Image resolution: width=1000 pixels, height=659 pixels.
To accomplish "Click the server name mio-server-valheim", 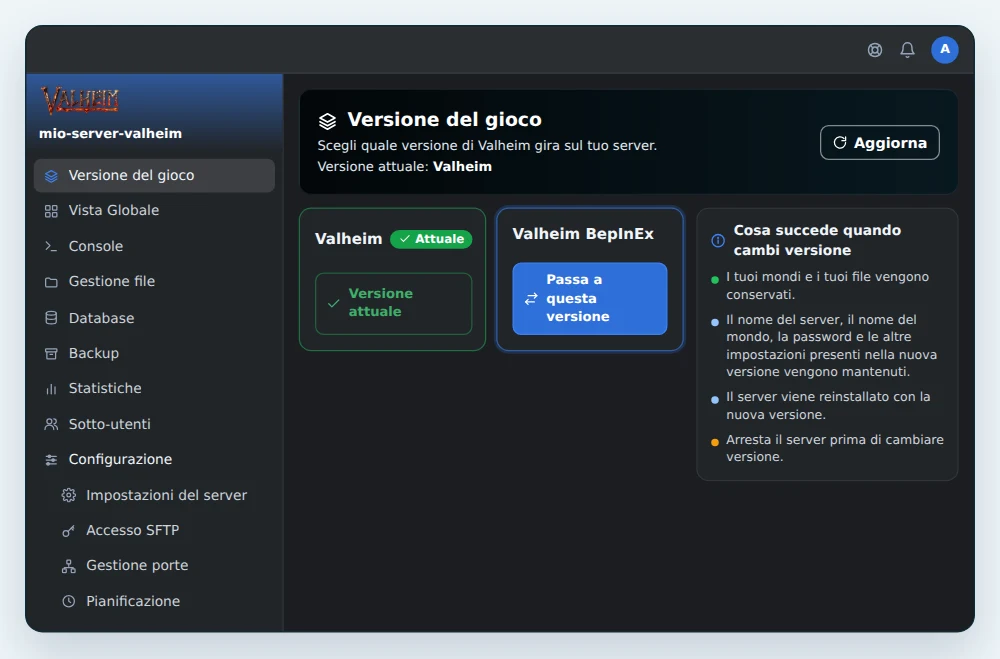I will (x=110, y=133).
